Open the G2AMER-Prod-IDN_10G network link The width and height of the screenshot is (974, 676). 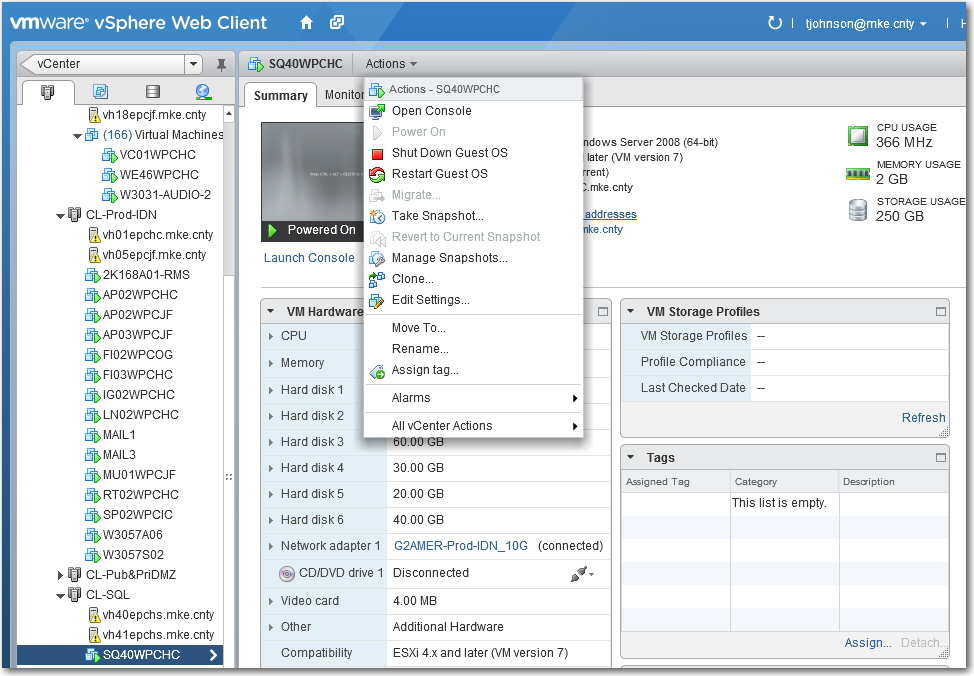tap(460, 546)
